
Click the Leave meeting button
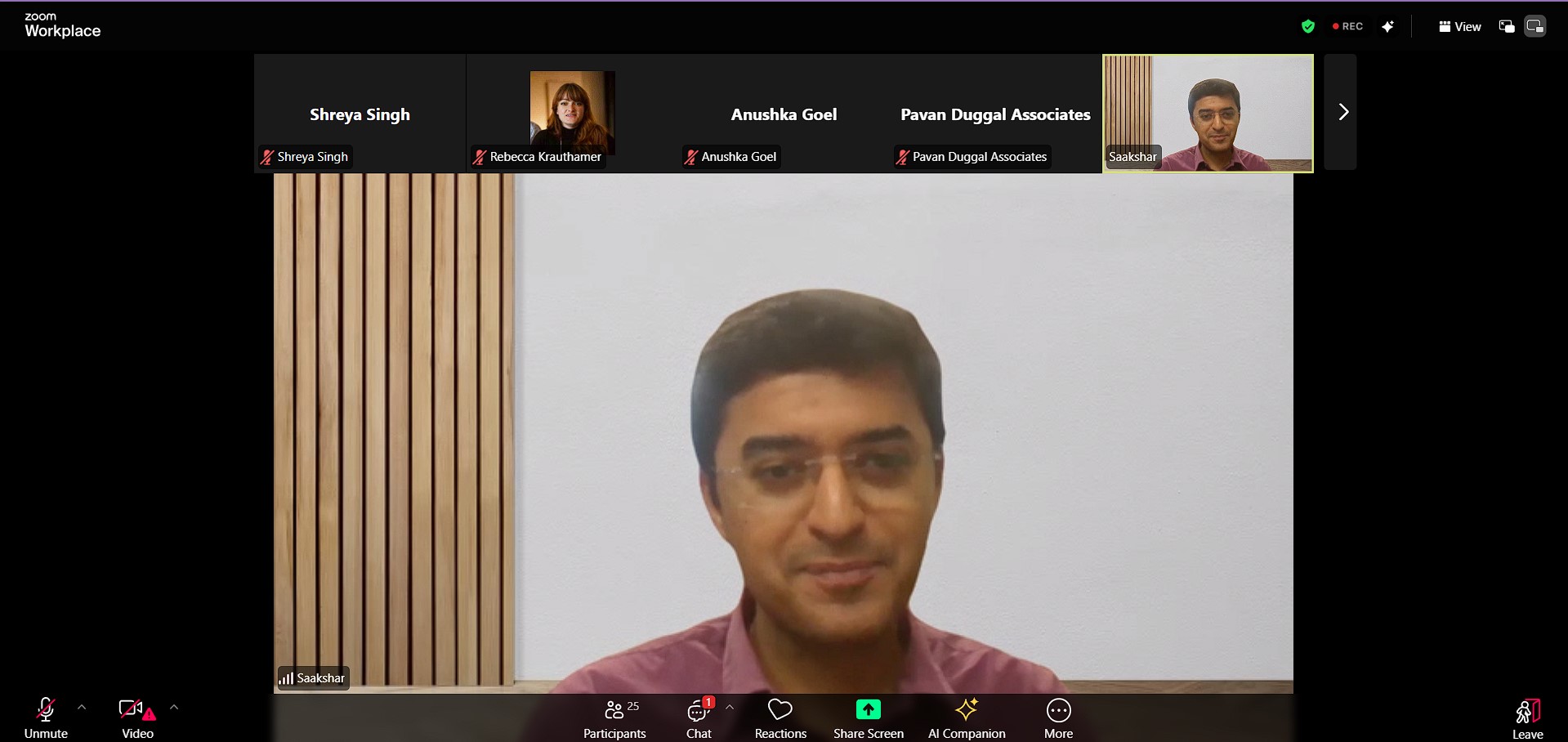tap(1527, 718)
